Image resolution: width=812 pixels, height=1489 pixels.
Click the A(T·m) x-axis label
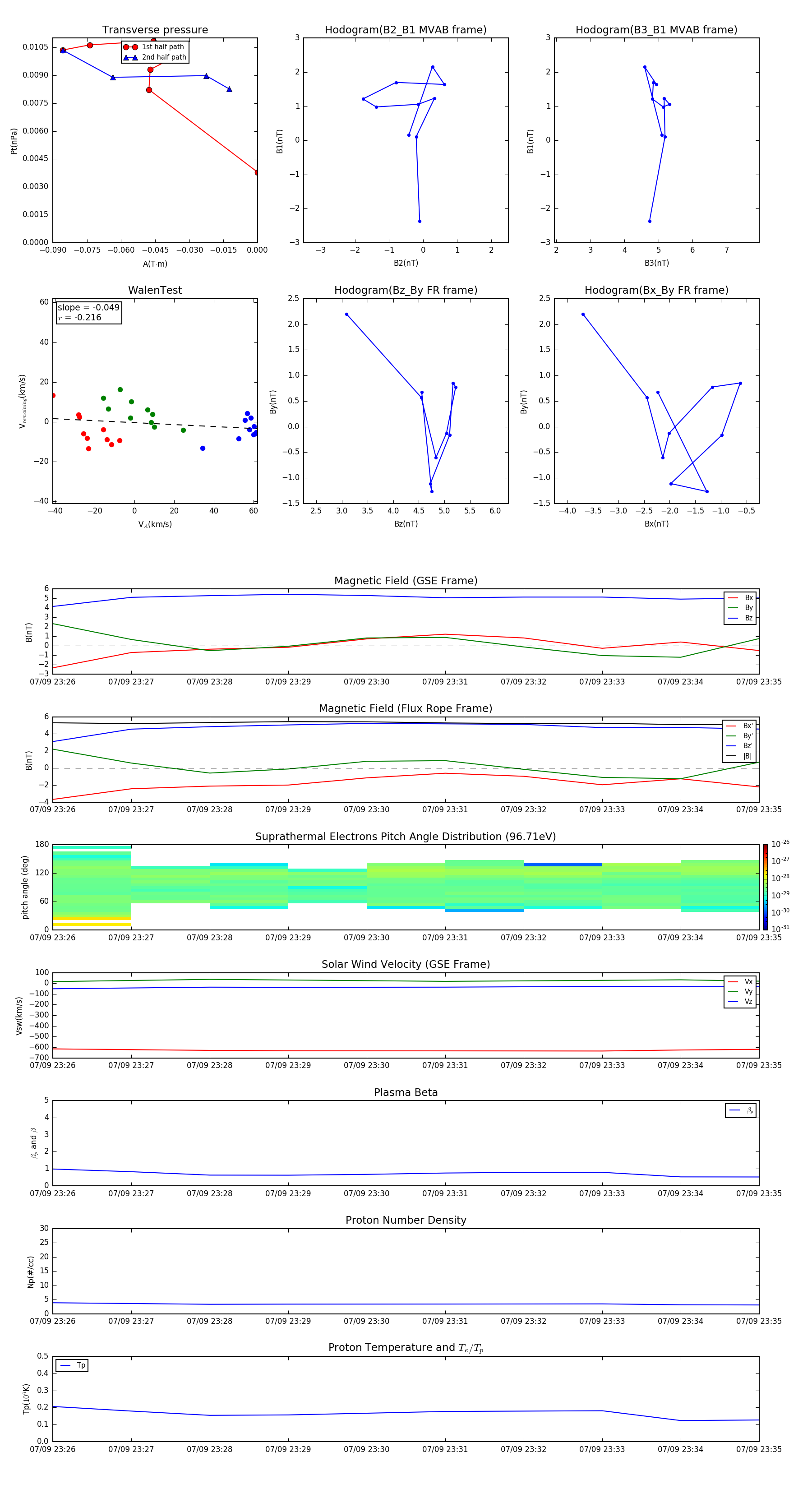point(155,264)
